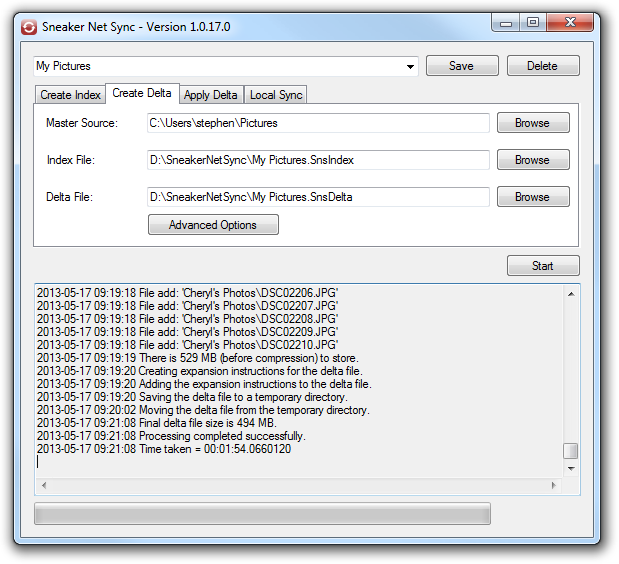Save the current profile
Viewport: 619px width, 564px height.
pyautogui.click(x=462, y=66)
